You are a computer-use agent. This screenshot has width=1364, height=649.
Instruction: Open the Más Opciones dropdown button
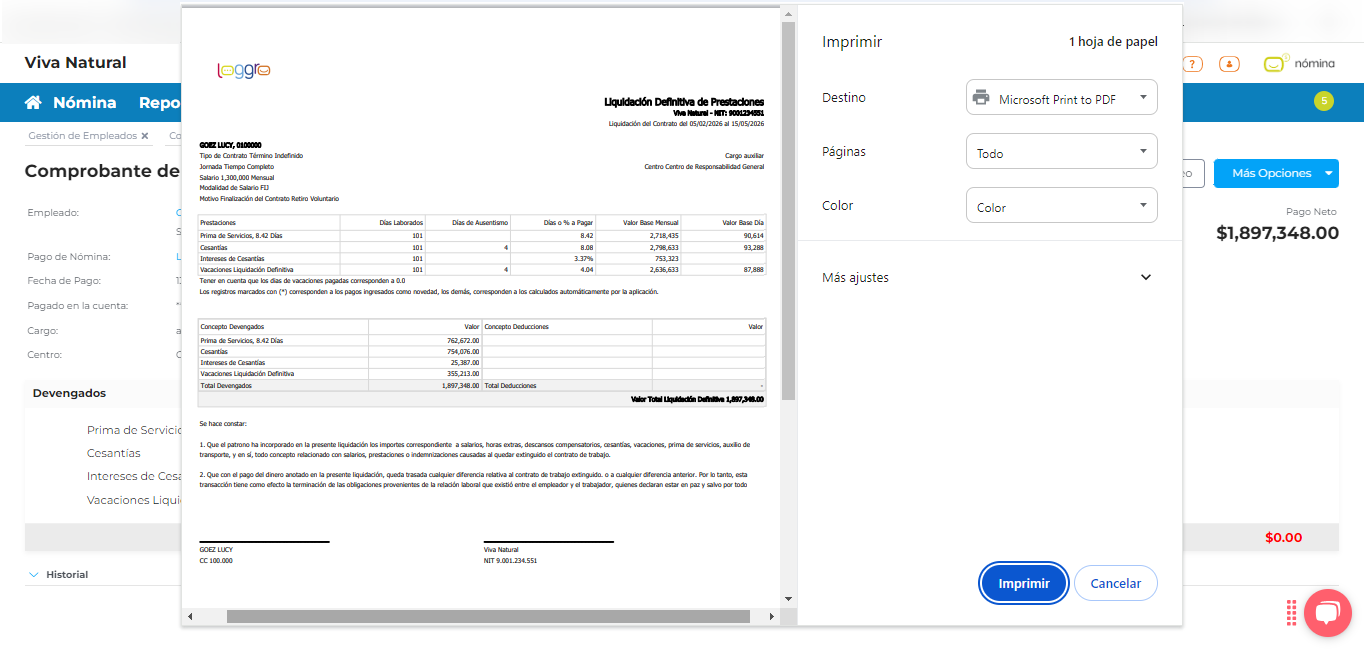click(1275, 173)
